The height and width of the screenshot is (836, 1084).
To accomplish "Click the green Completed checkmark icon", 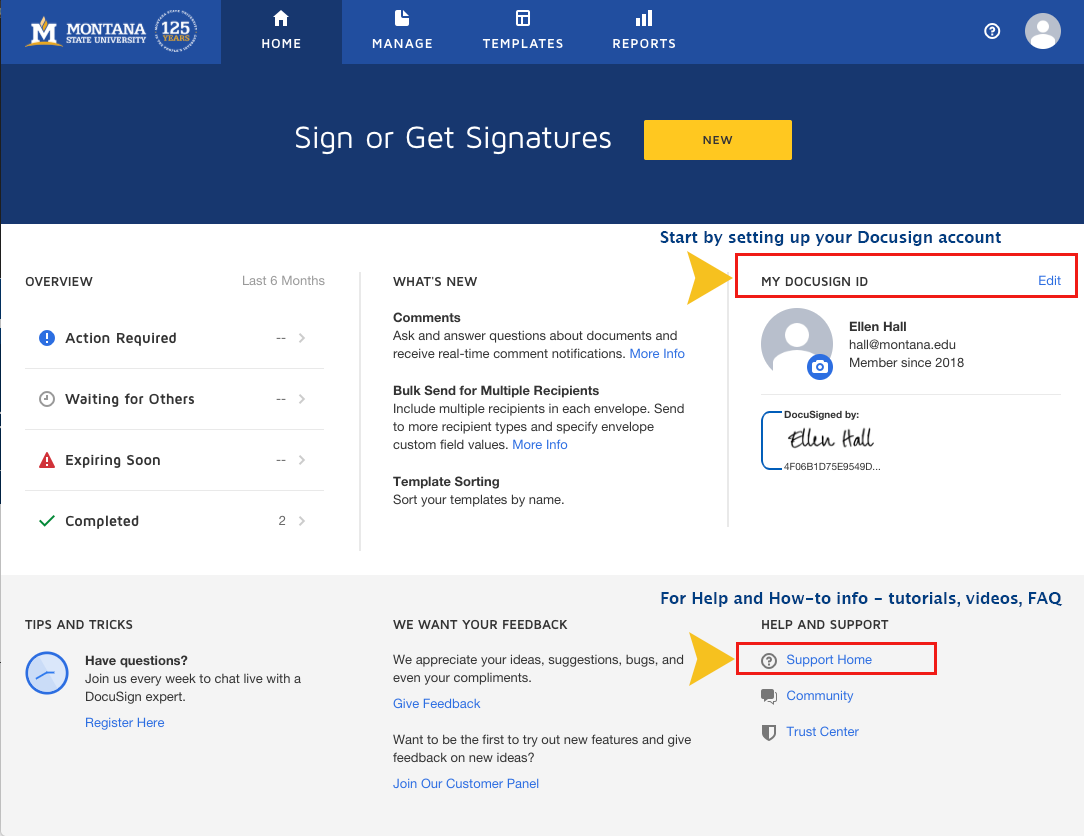I will (46, 521).
